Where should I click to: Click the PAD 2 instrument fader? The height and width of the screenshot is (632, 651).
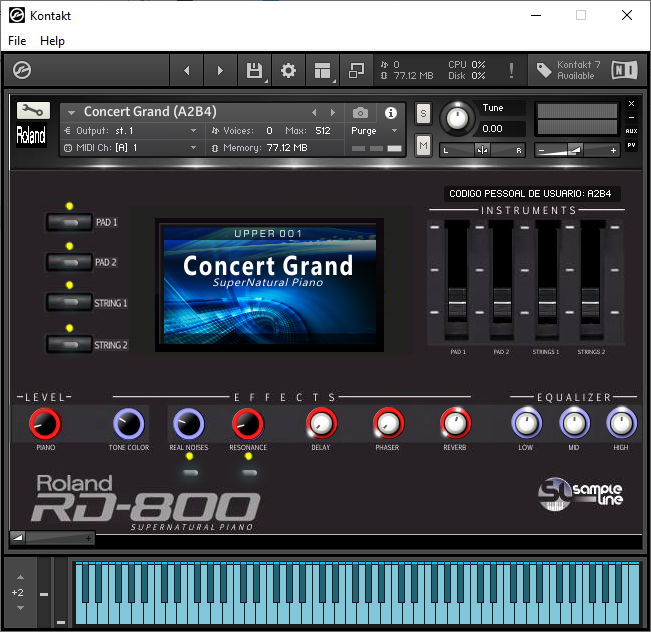coord(502,303)
